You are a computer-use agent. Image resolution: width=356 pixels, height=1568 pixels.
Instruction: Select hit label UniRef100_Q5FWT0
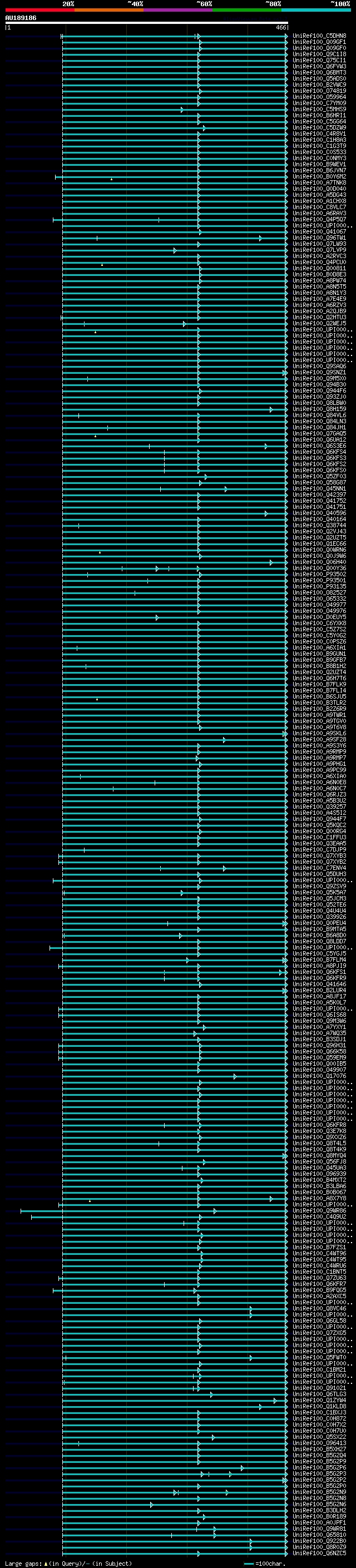coord(319,1357)
